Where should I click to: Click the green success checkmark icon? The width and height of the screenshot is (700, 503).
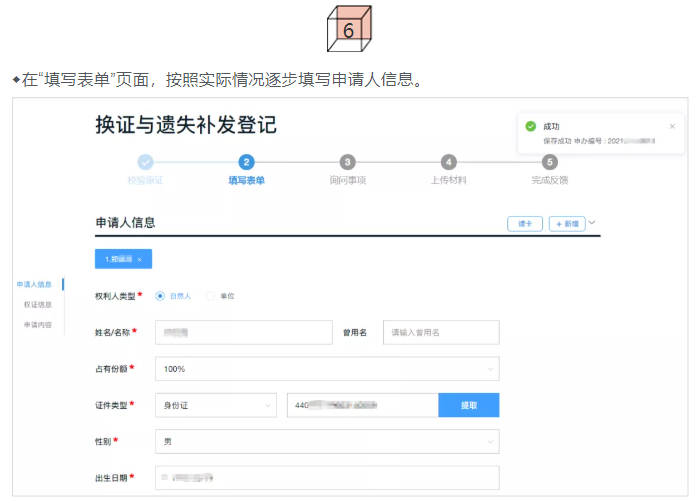[x=530, y=127]
